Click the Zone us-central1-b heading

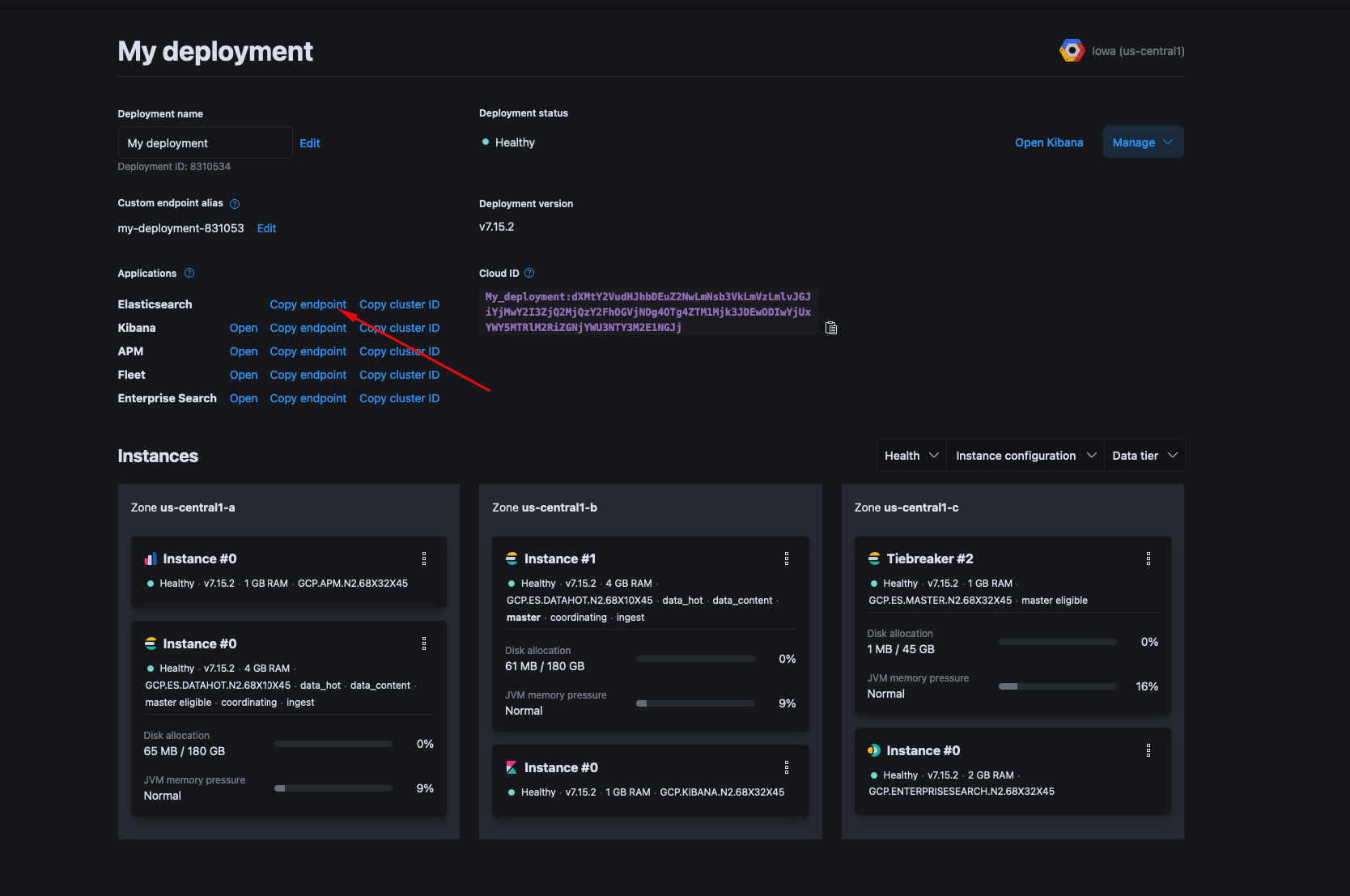point(545,507)
